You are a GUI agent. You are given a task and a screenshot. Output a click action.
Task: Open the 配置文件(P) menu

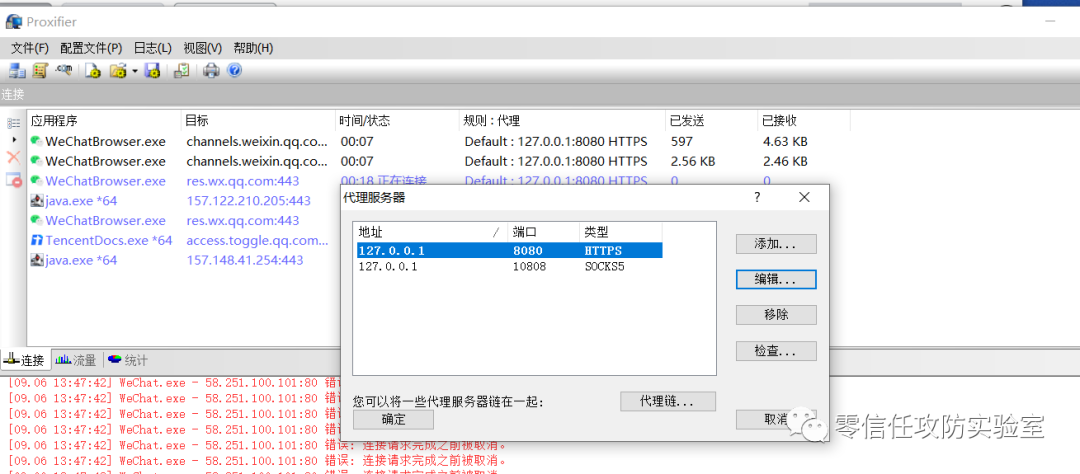[91, 48]
